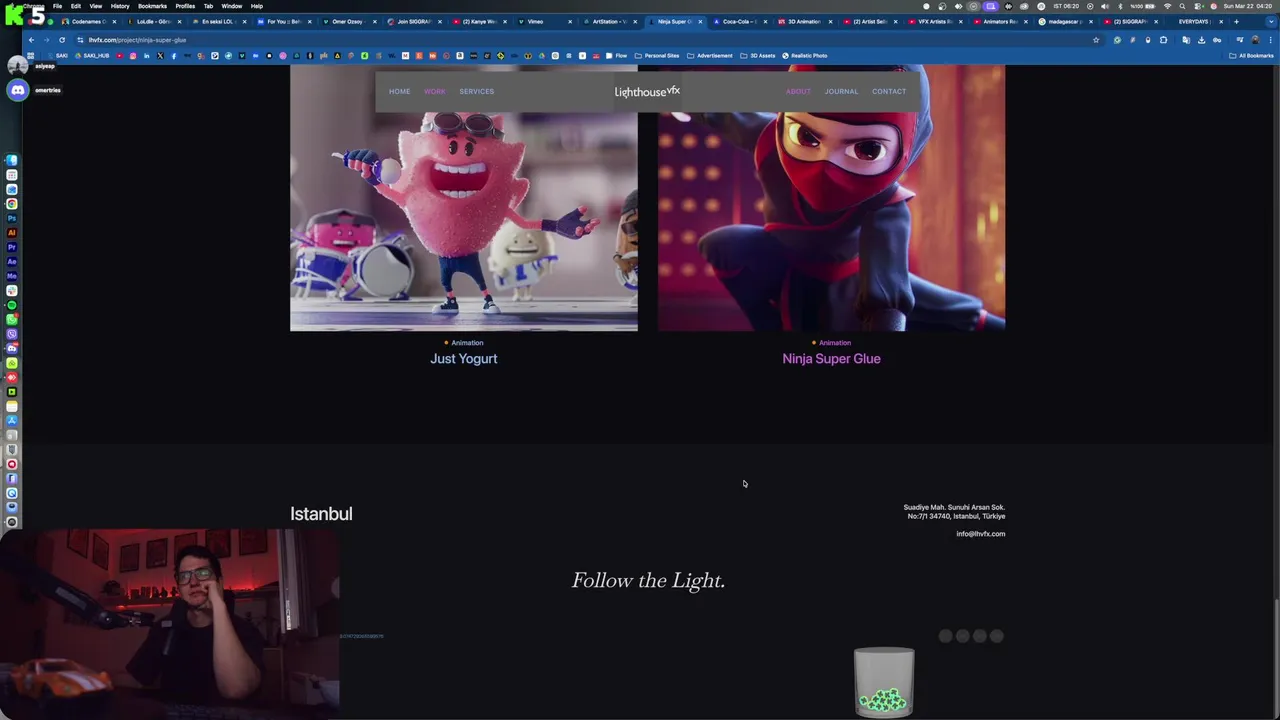Open the Chrome profile avatar

pos(1255,40)
